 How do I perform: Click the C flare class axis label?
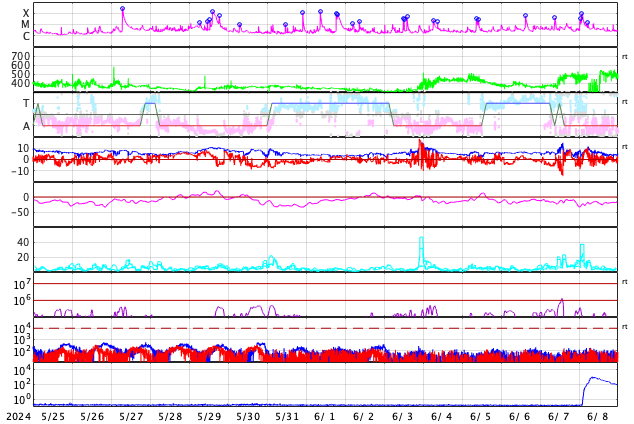pos(26,36)
